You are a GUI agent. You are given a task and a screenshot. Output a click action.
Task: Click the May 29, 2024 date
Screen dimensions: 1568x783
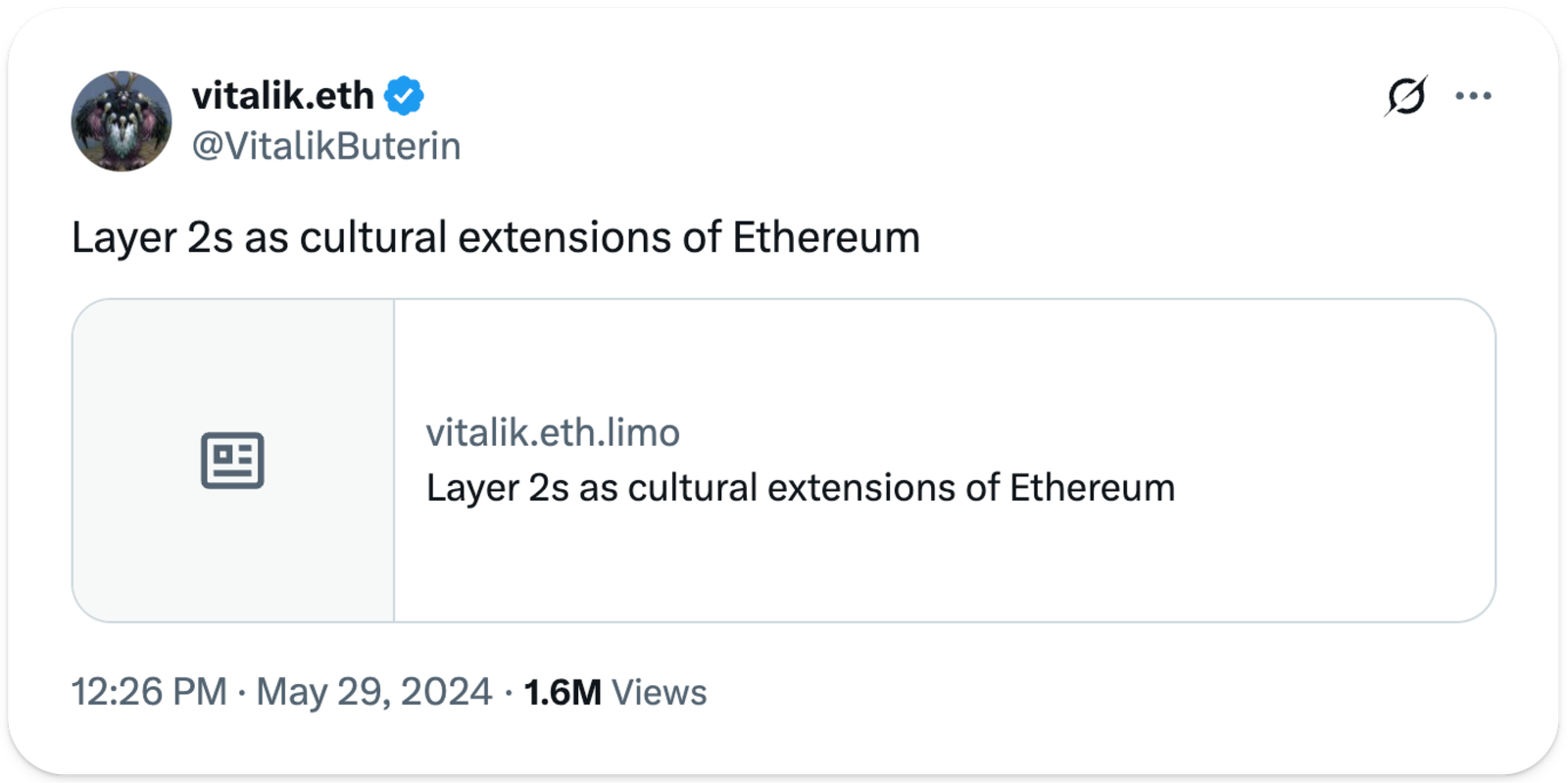click(373, 692)
